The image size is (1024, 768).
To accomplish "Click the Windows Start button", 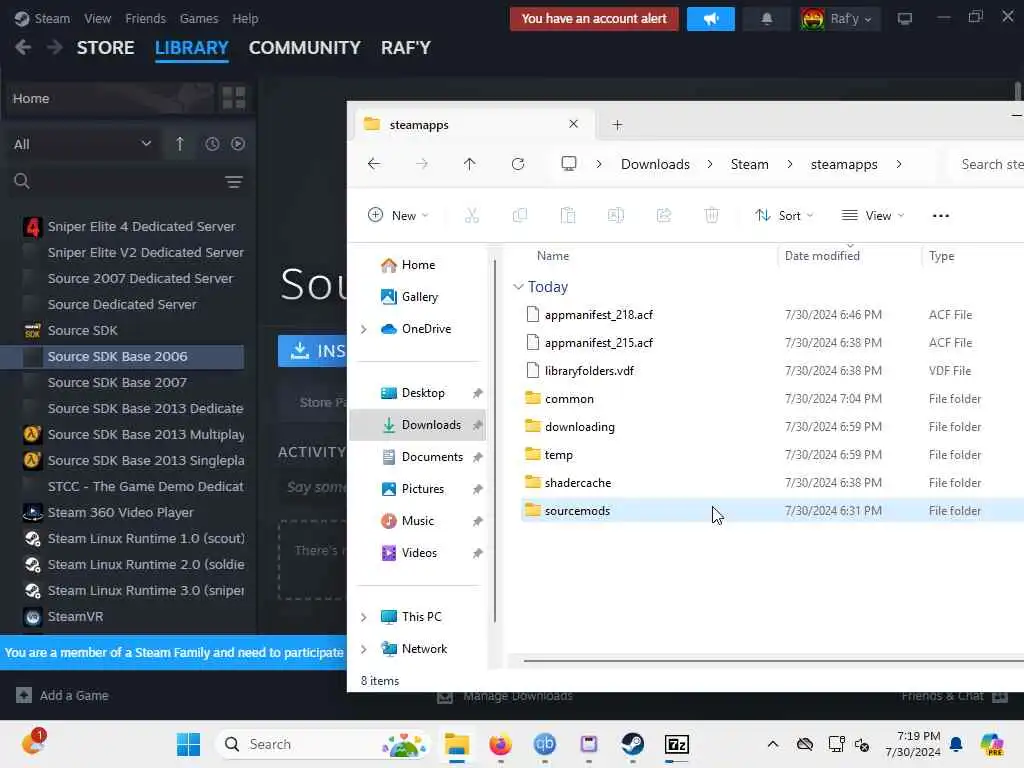I will (188, 744).
